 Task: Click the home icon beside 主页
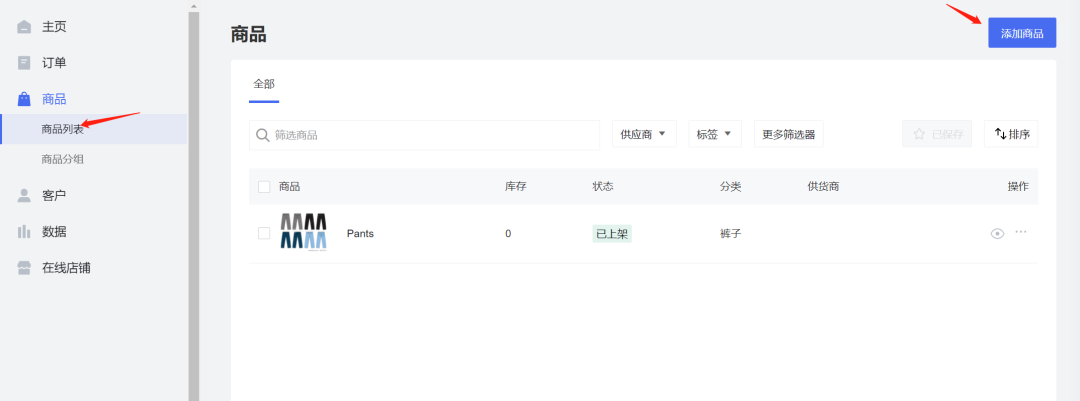(24, 27)
